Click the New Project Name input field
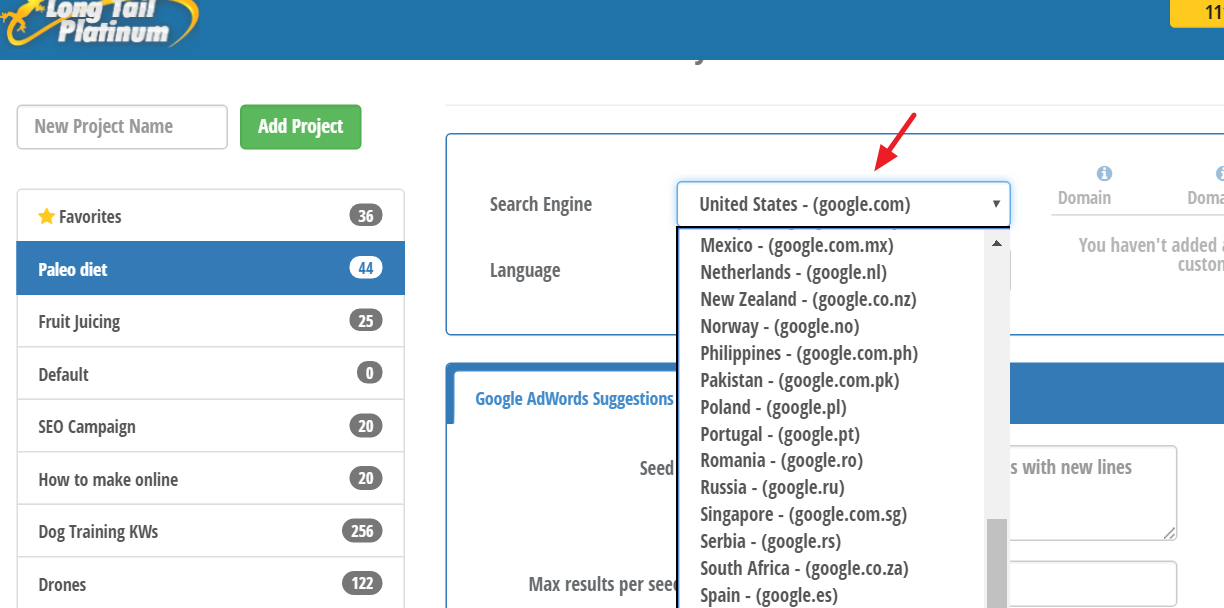1224x608 pixels. click(x=121, y=127)
